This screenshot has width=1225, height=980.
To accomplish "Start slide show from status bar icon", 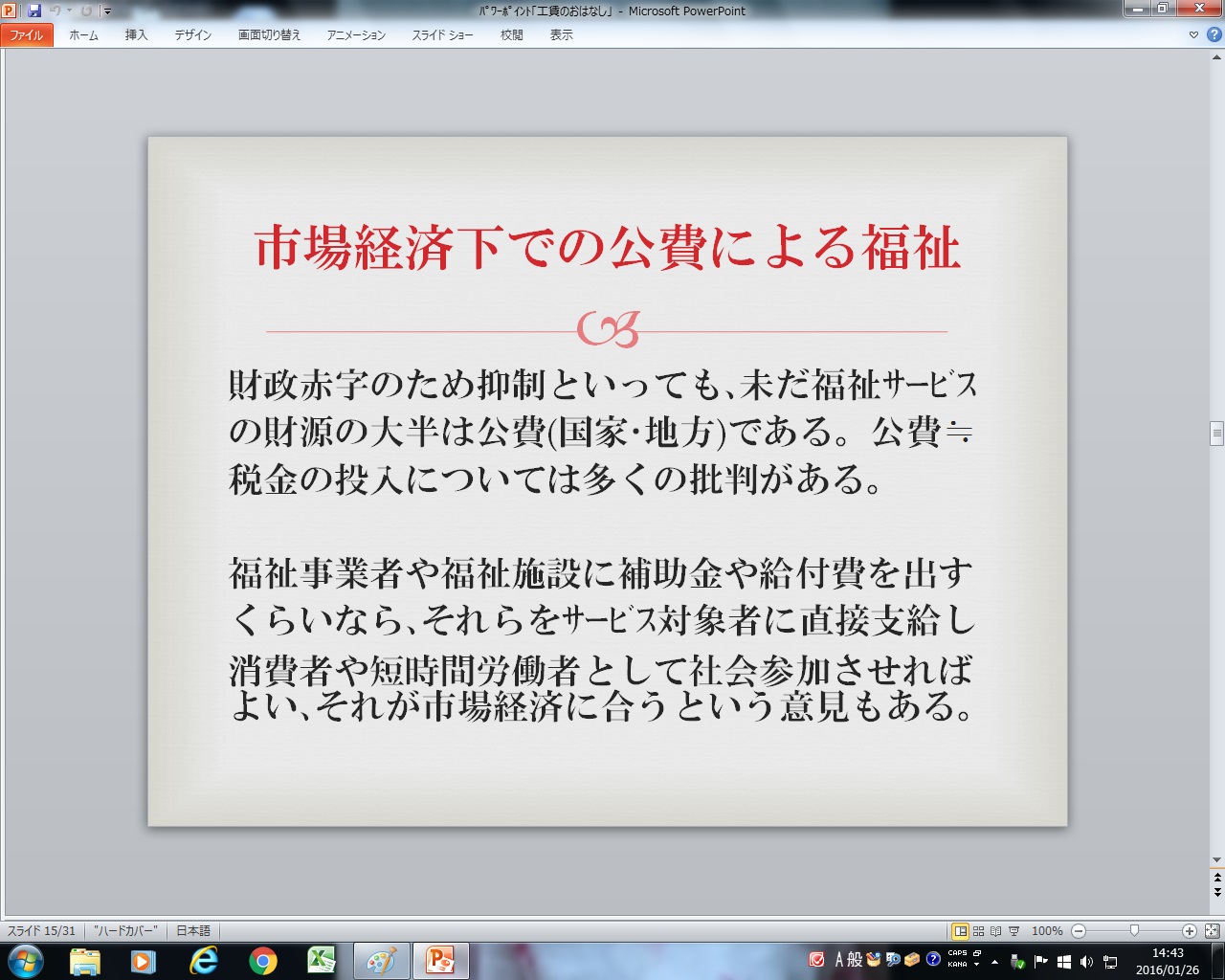I will click(1013, 930).
